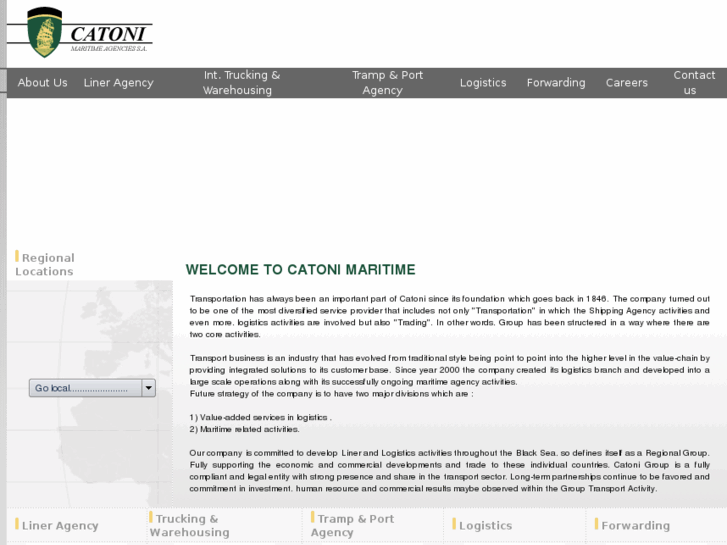Image resolution: width=727 pixels, height=545 pixels.
Task: Click the paragraph starting 'Our company is committed'
Action: [449, 471]
